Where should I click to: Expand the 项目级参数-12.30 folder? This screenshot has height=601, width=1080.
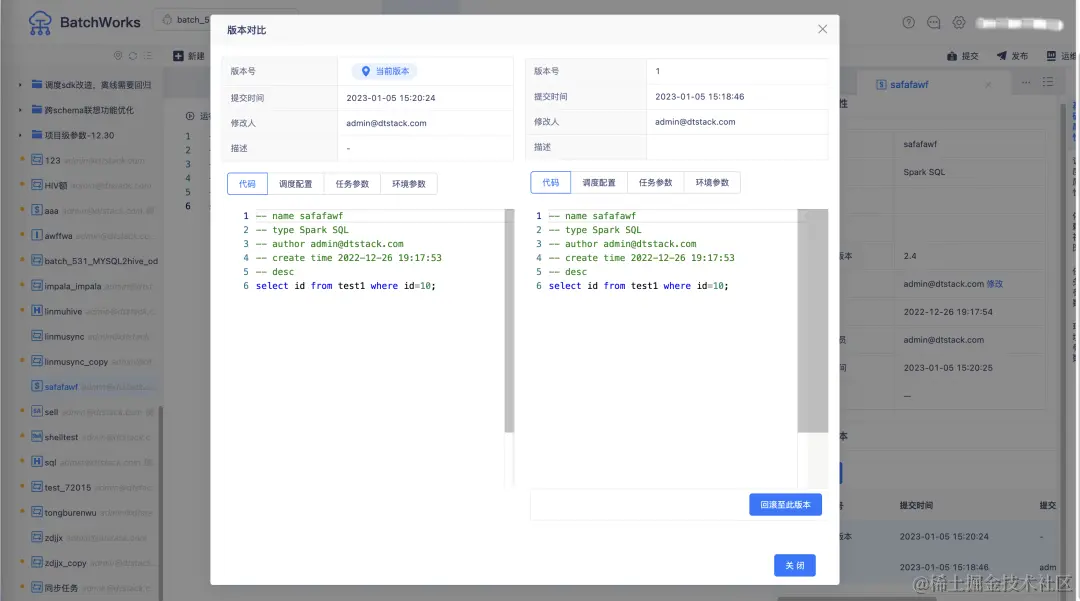click(x=20, y=135)
